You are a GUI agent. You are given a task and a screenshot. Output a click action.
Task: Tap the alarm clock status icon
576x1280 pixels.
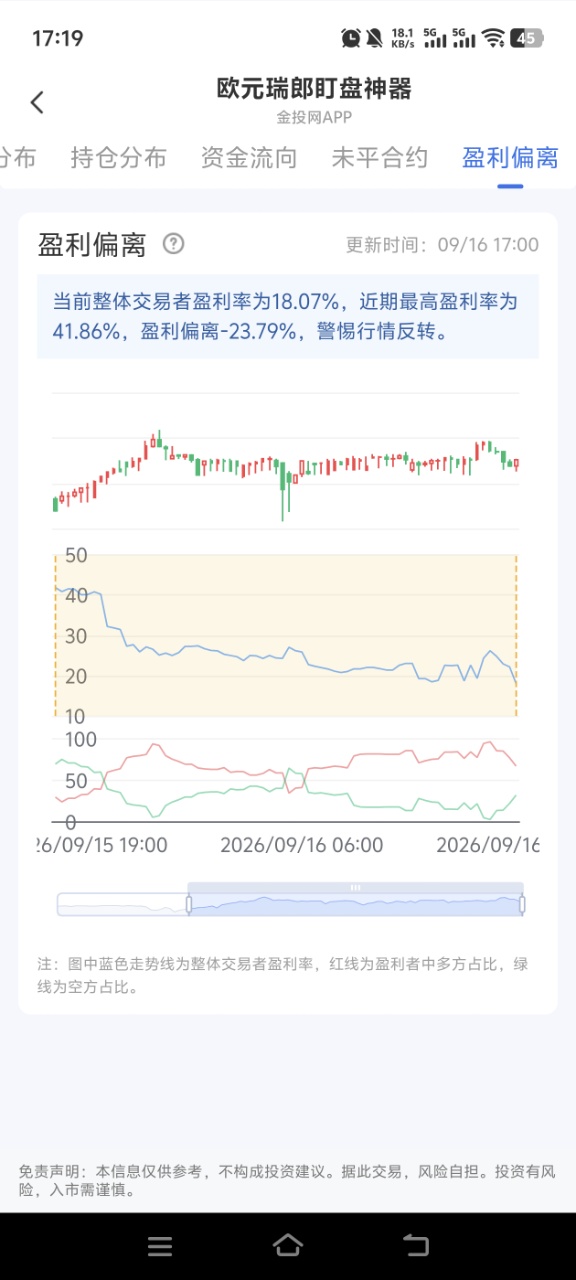click(351, 38)
